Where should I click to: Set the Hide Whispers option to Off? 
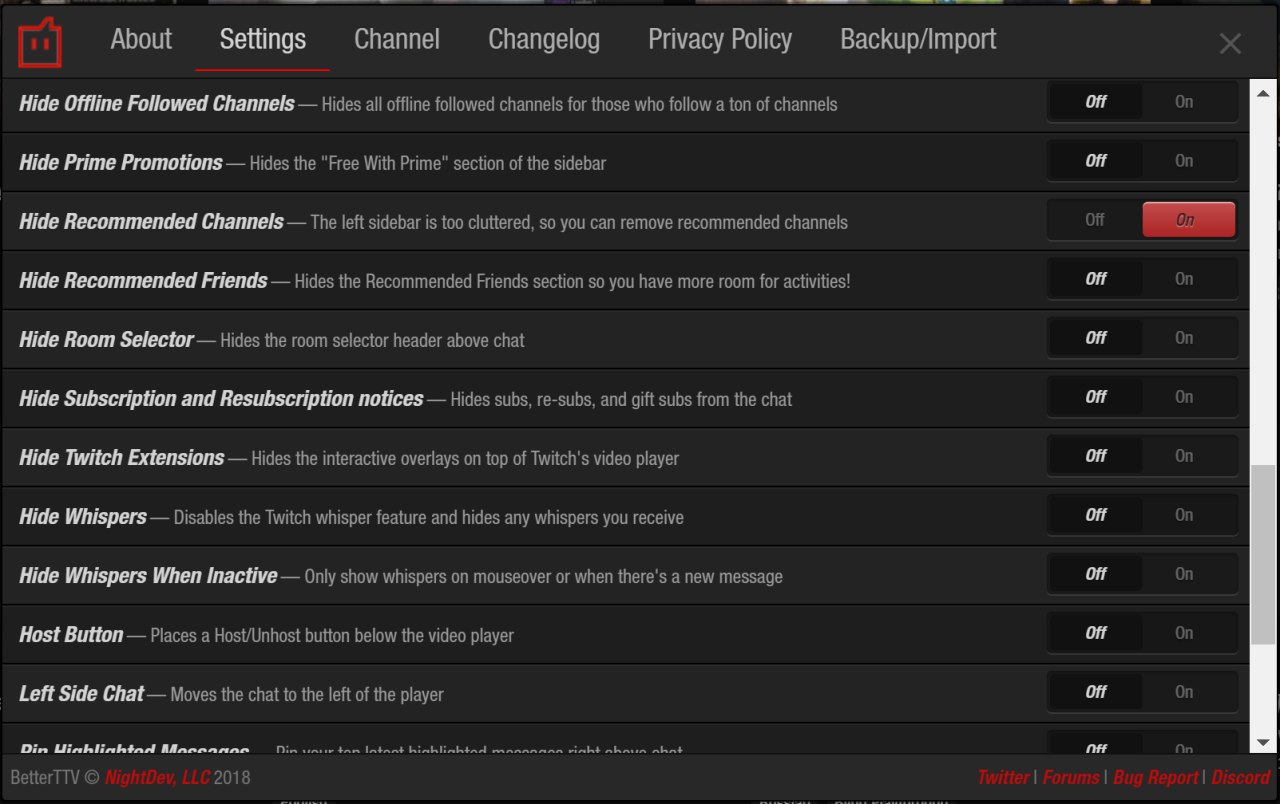(x=1096, y=515)
